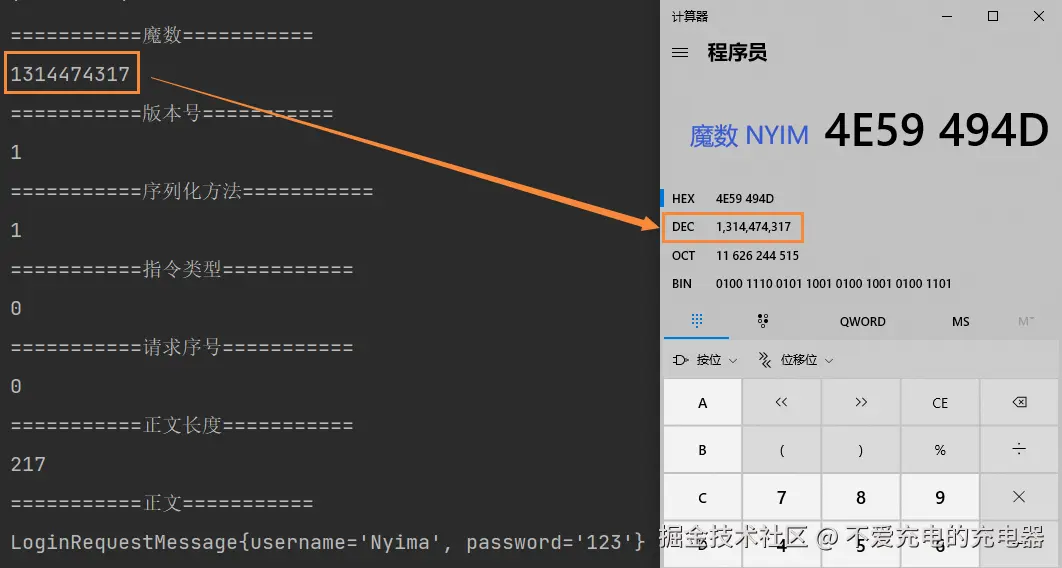Click the number 8 key
Screen dimensions: 1062x568
coord(861,498)
